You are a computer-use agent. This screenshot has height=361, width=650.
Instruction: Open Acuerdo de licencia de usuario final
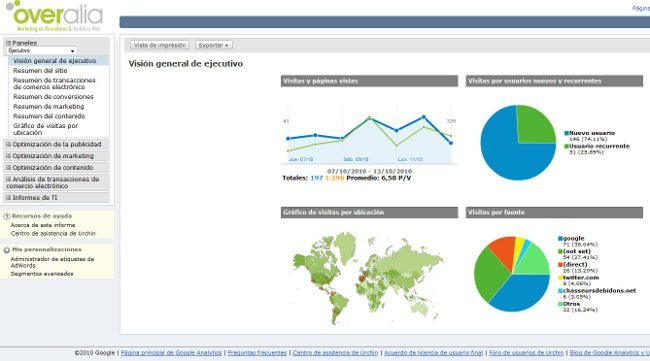434,353
